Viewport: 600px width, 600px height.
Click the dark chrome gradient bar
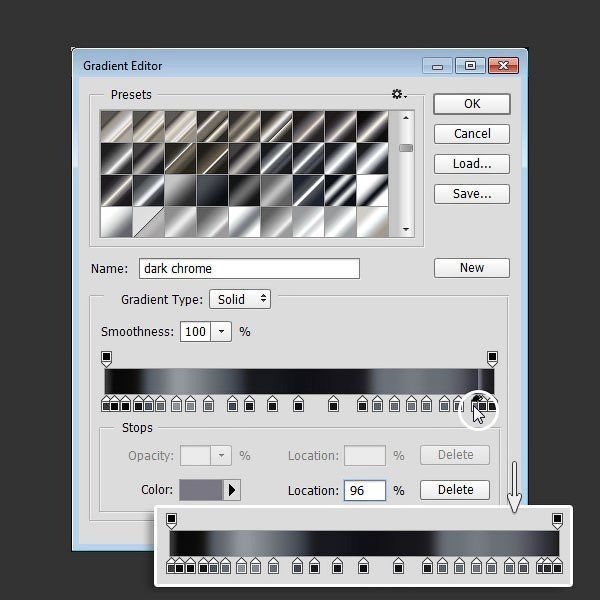(x=299, y=382)
